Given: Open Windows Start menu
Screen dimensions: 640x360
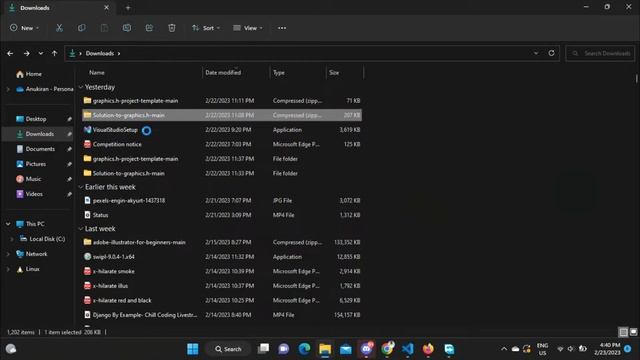Looking at the screenshot, I should pos(193,349).
